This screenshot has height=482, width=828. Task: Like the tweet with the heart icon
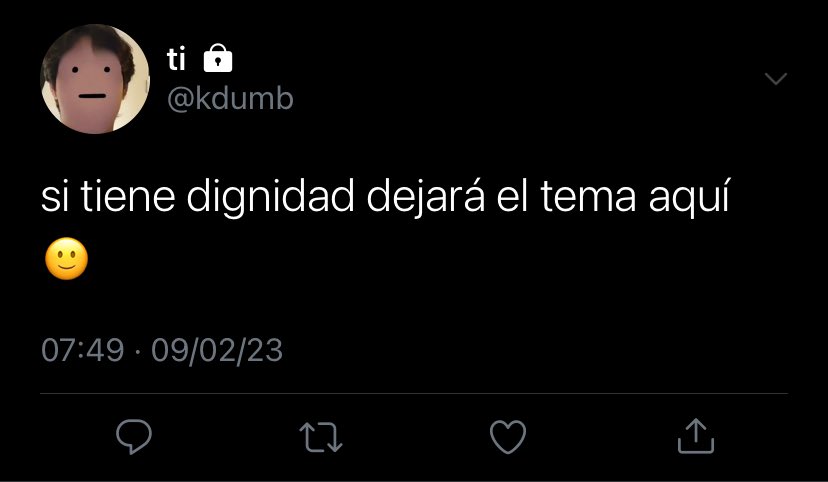click(x=508, y=437)
